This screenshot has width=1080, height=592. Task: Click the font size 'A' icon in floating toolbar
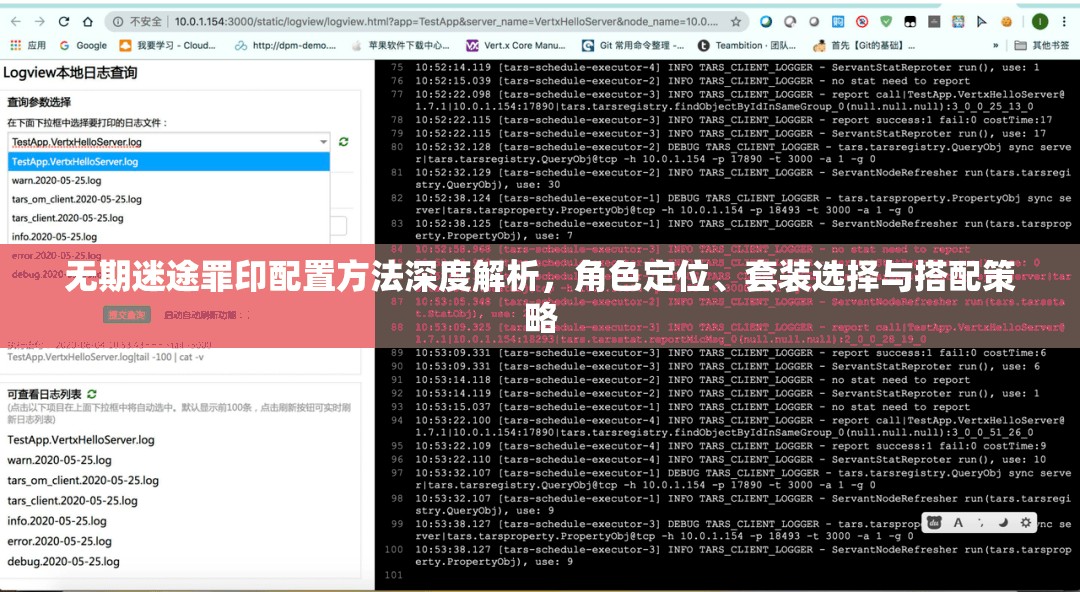click(x=958, y=522)
